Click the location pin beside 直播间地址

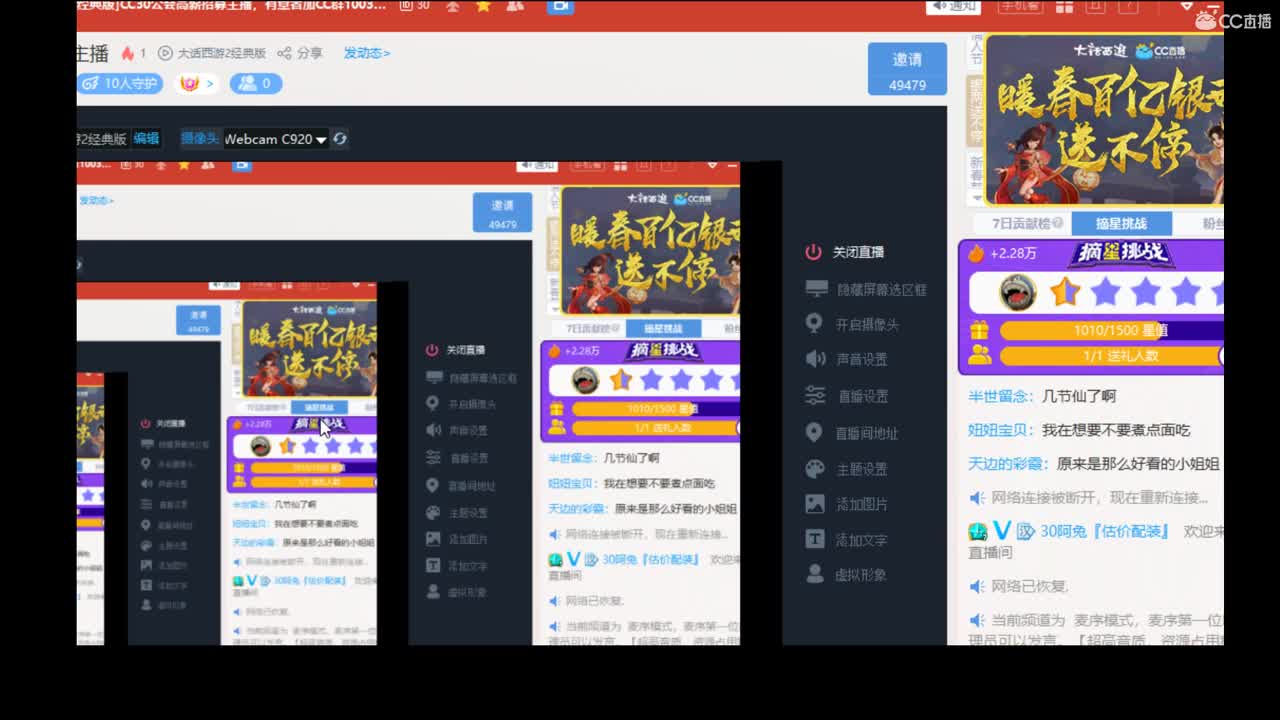[814, 432]
